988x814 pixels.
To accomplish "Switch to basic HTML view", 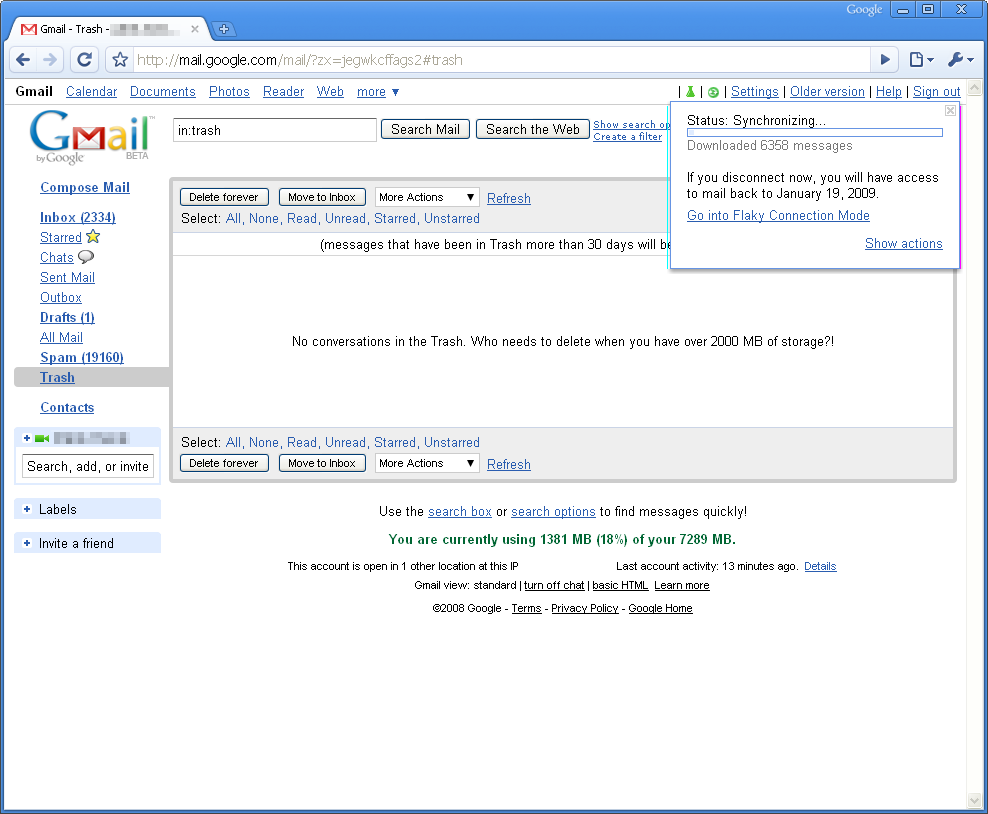I will [x=620, y=585].
